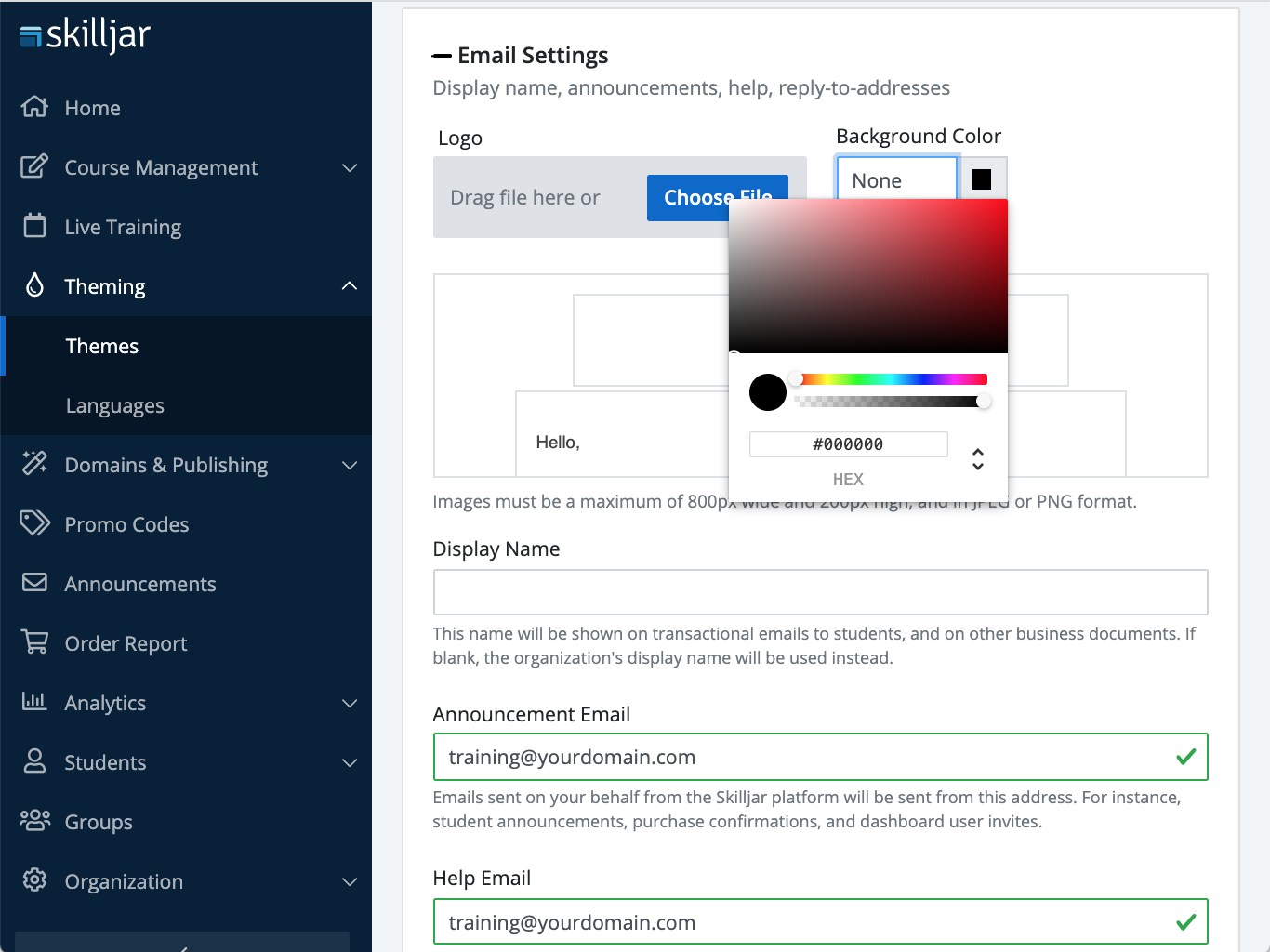The height and width of the screenshot is (952, 1270).
Task: Click the #000000 hex input
Action: pyautogui.click(x=848, y=444)
